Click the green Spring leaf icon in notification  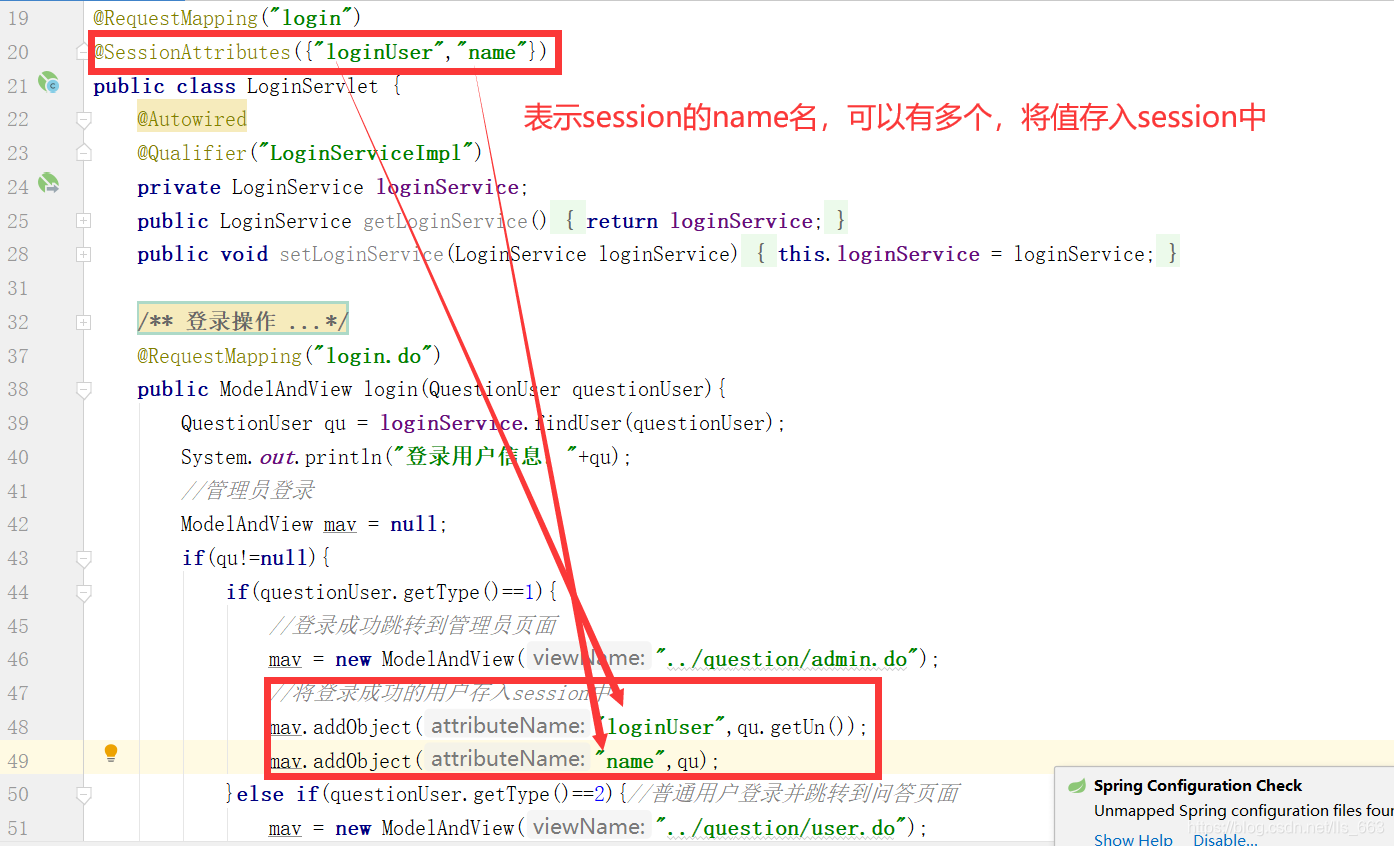1077,786
